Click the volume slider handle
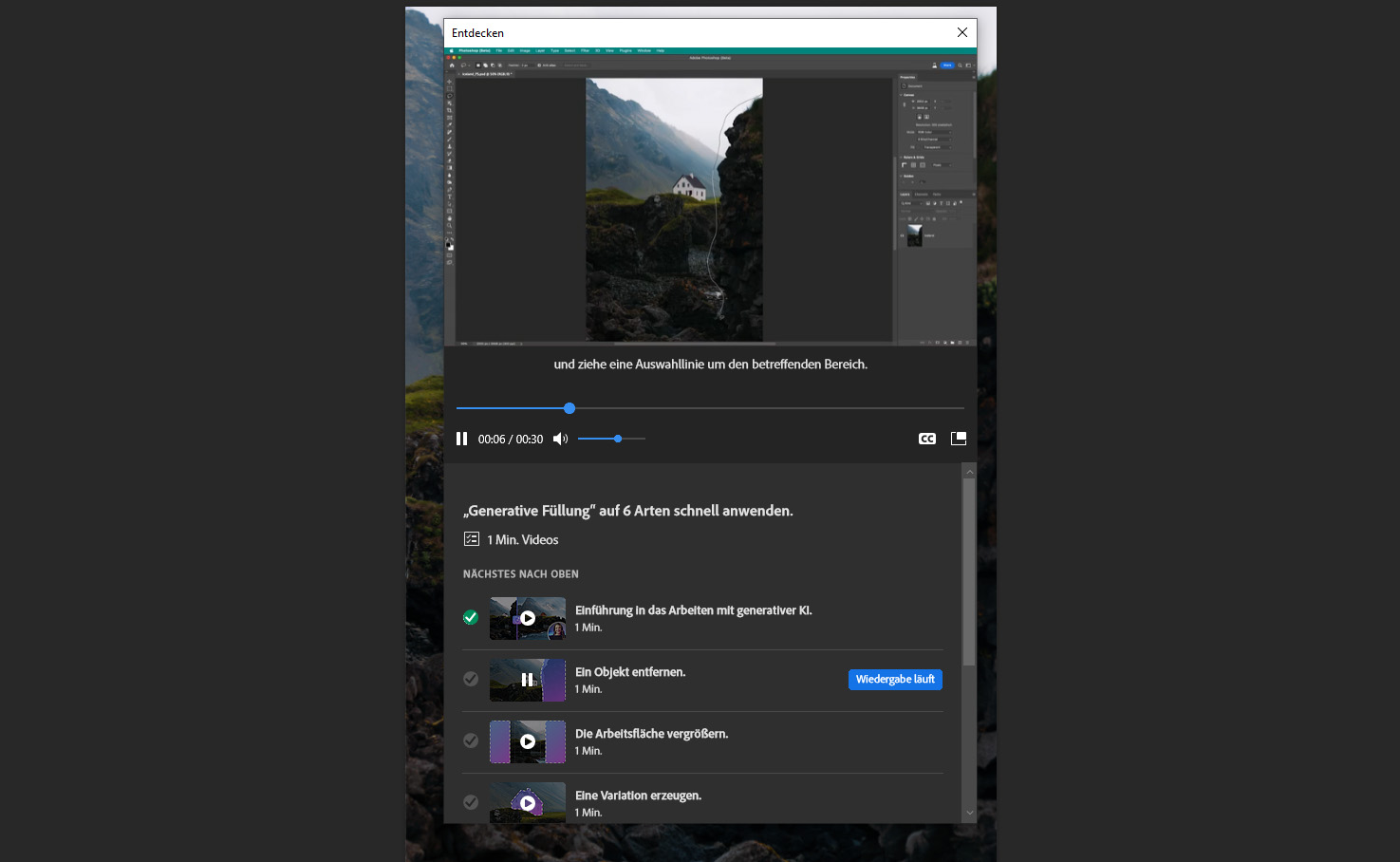The width and height of the screenshot is (1400, 862). pyautogui.click(x=618, y=439)
